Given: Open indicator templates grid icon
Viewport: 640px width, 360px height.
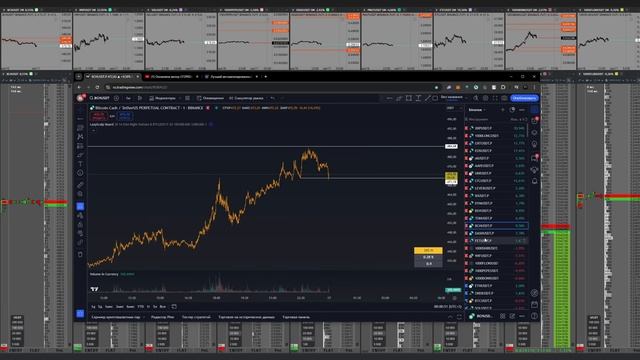Looking at the screenshot, I should [x=187, y=98].
